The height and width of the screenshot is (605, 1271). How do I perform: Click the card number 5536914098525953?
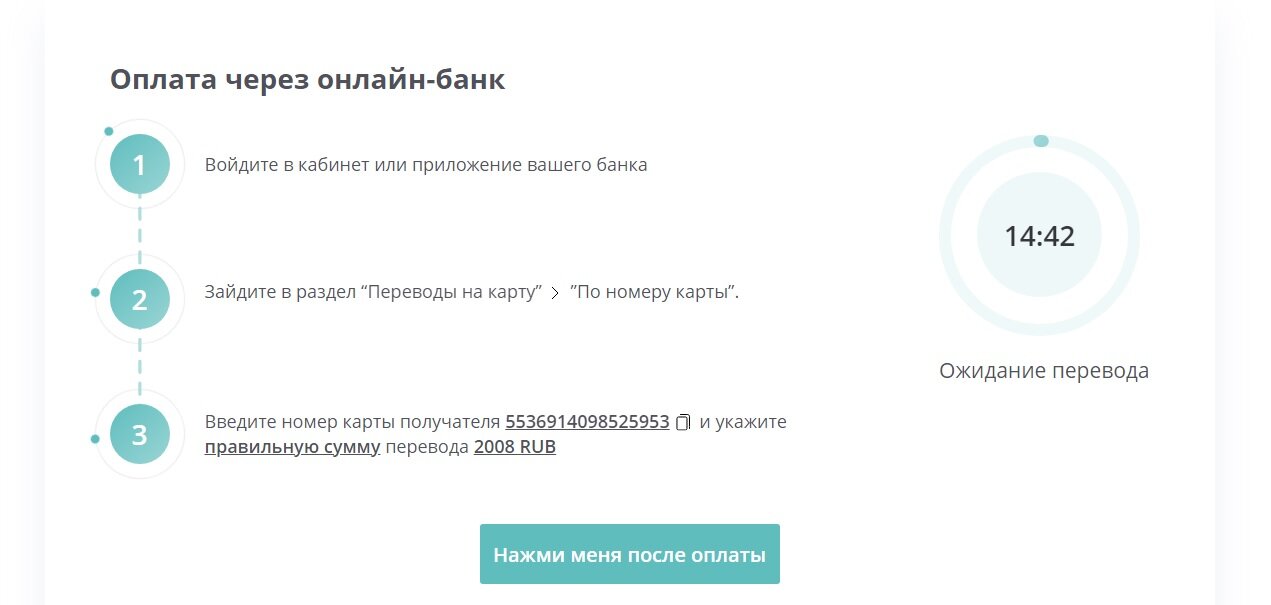point(587,422)
